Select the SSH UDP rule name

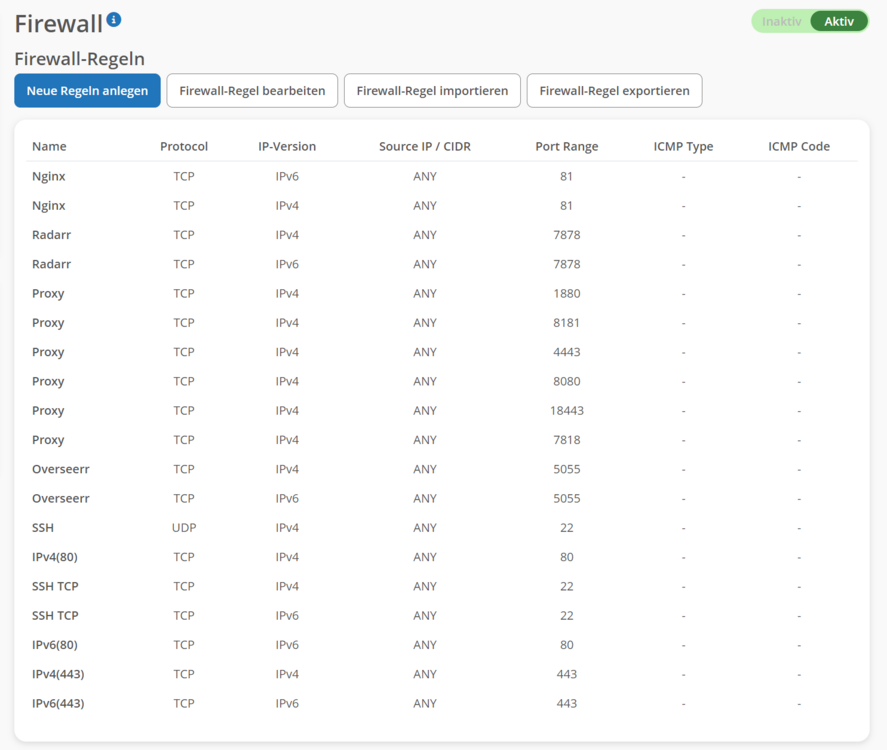click(43, 528)
